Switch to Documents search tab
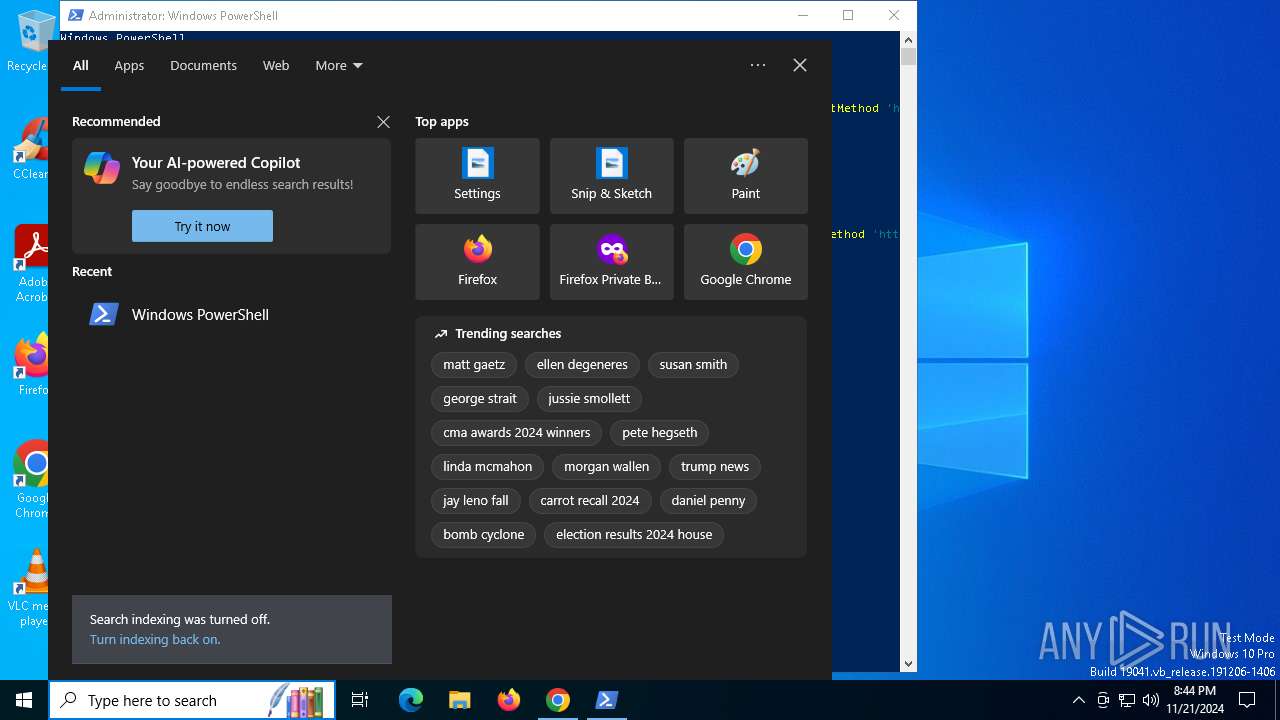 (203, 65)
